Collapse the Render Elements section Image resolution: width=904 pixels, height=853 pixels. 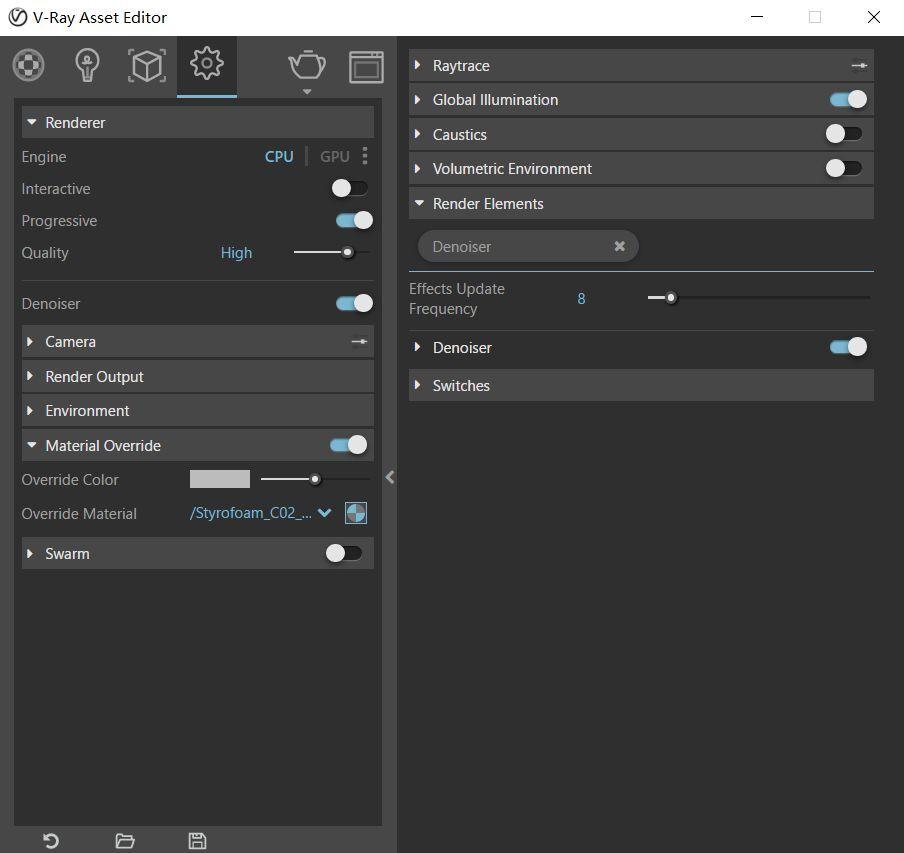pos(641,203)
